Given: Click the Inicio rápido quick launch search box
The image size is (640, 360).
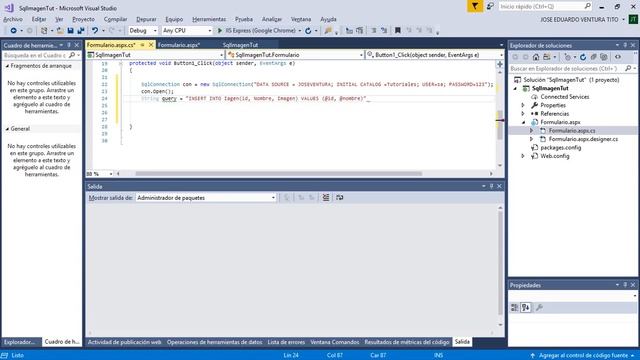Looking at the screenshot, I should tap(545, 7).
